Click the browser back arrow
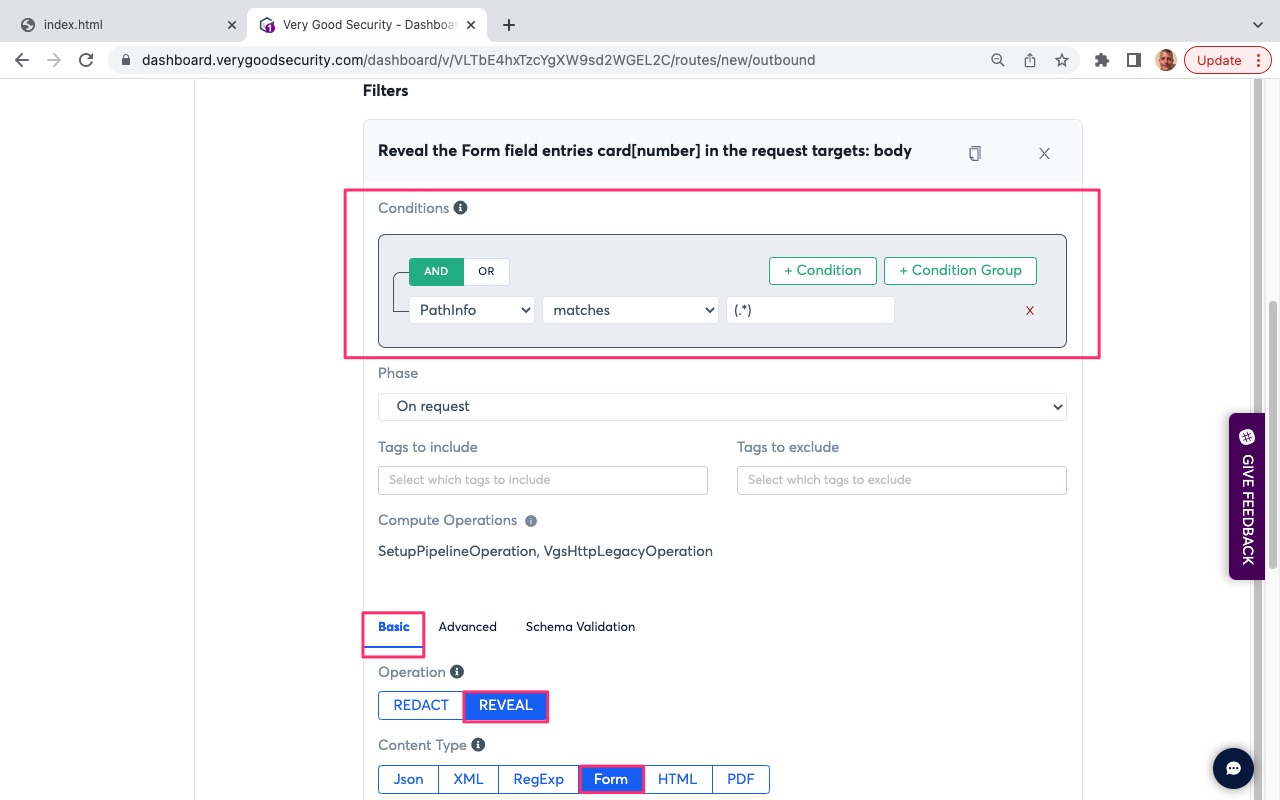Viewport: 1280px width, 800px height. (22, 60)
